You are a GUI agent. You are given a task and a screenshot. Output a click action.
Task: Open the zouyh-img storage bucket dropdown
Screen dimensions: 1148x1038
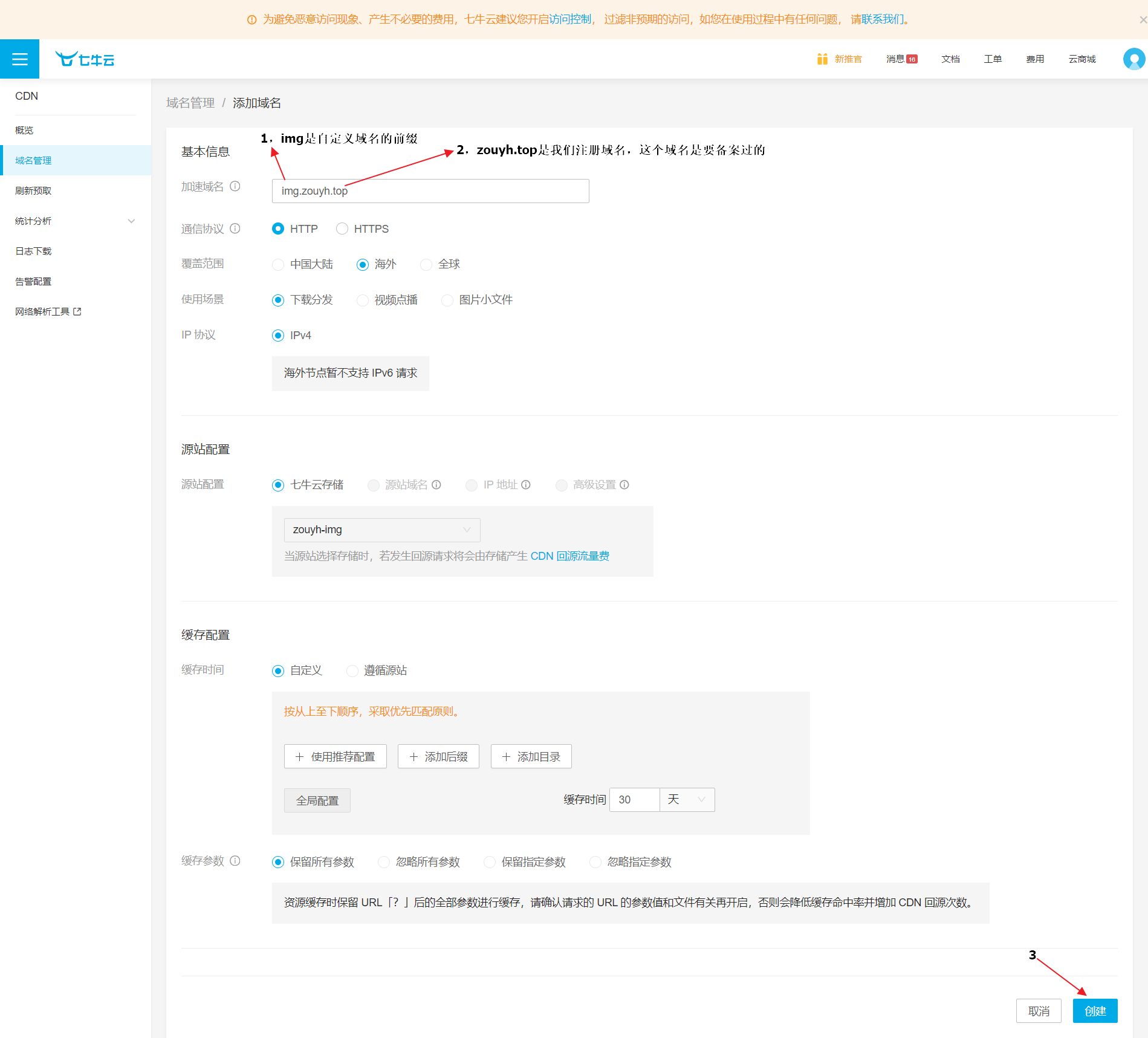[382, 530]
